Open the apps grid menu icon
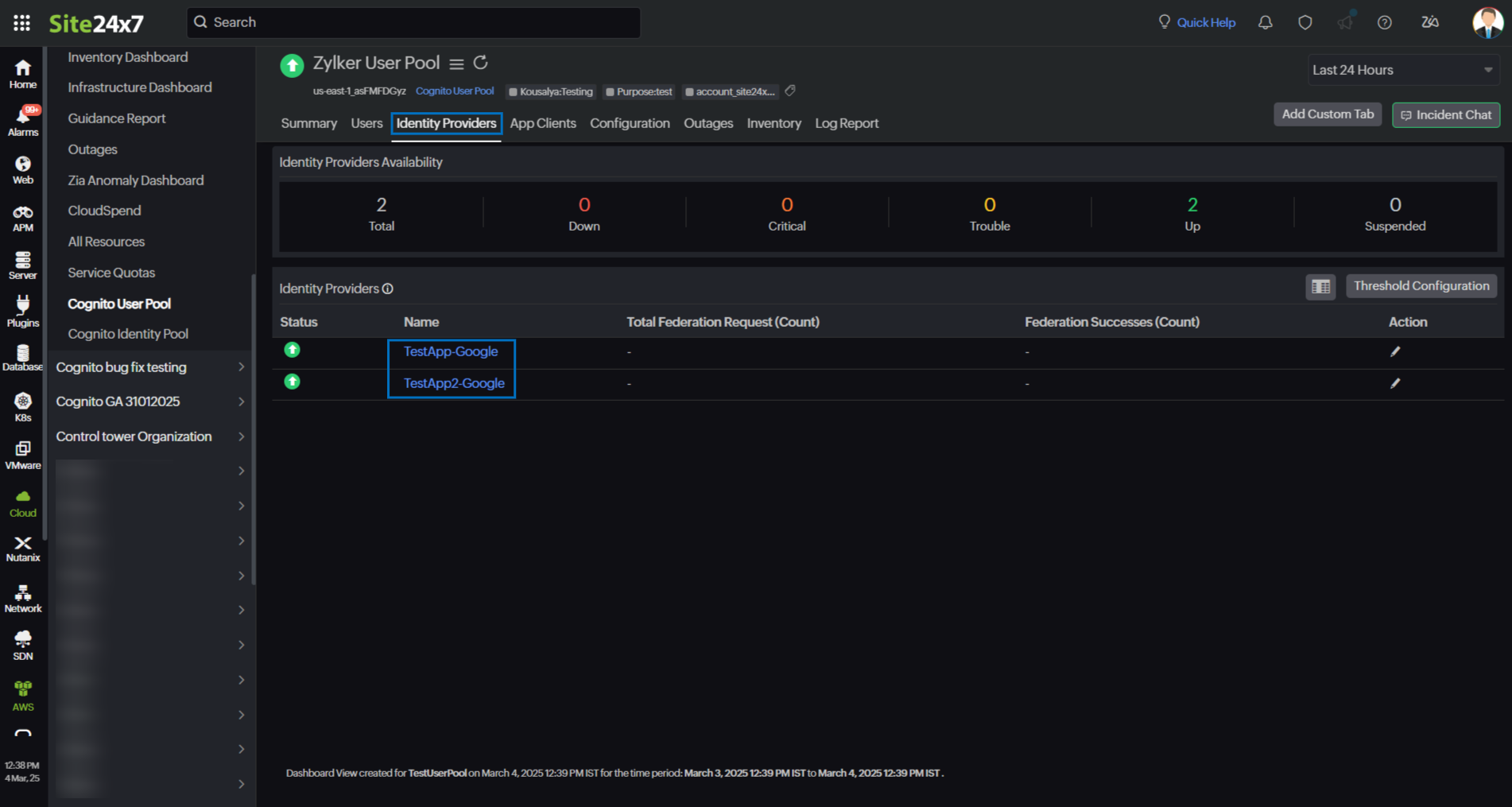 (x=21, y=22)
